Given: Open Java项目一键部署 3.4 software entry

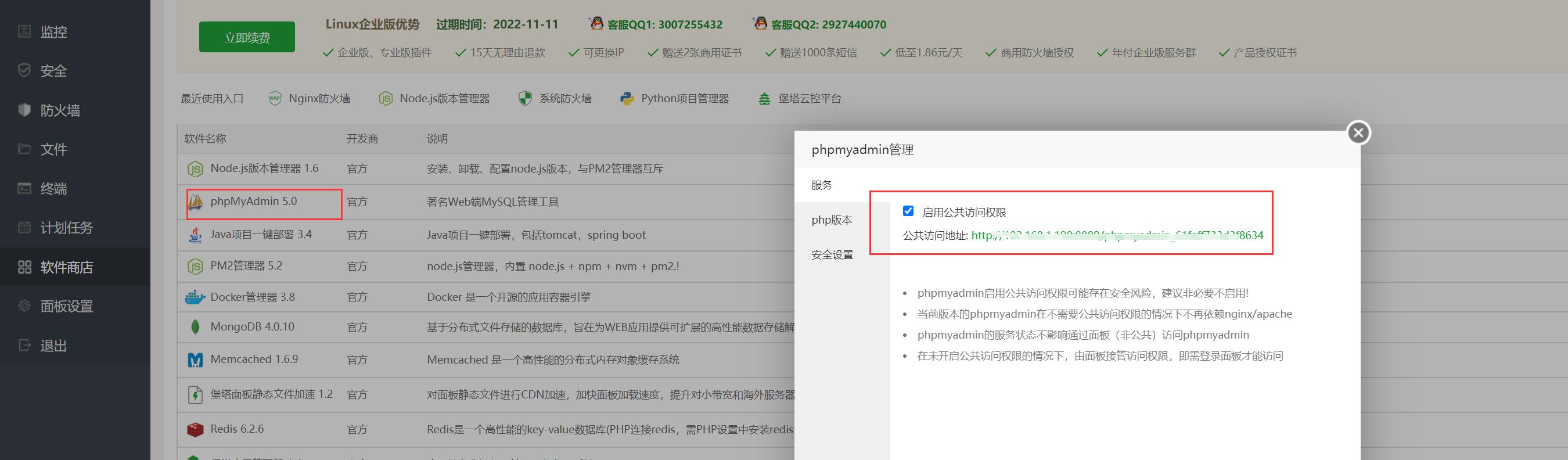Looking at the screenshot, I should pyautogui.click(x=261, y=234).
